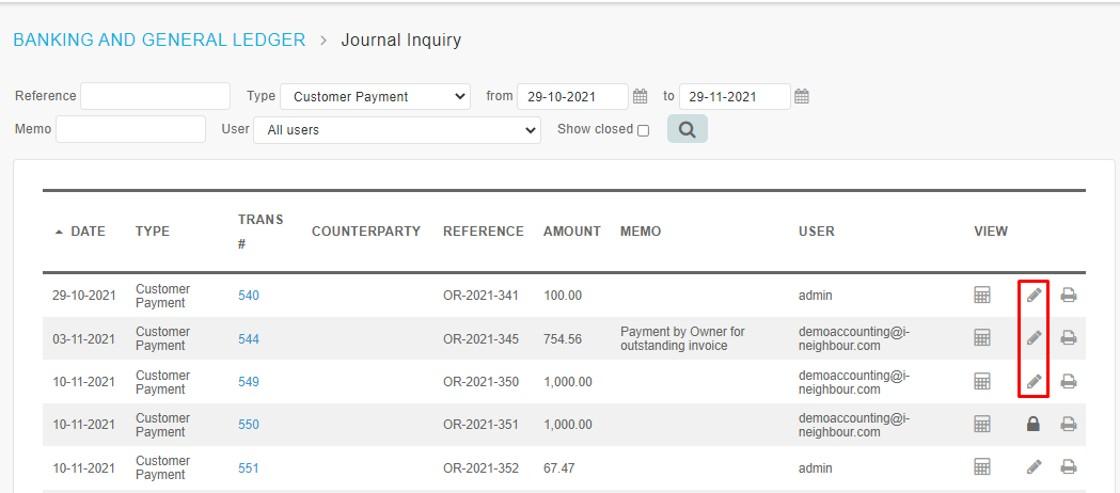Edit transaction 540 with pencil icon
The height and width of the screenshot is (493, 1120).
tap(1034, 294)
